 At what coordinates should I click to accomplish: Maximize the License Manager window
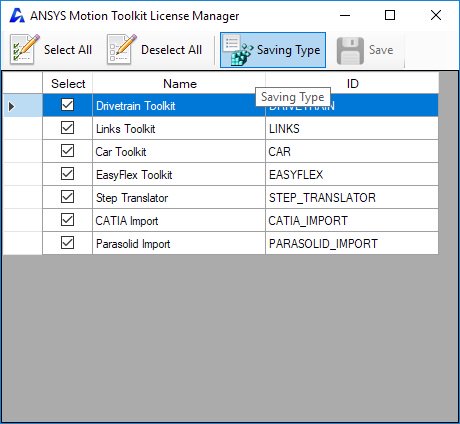(390, 15)
